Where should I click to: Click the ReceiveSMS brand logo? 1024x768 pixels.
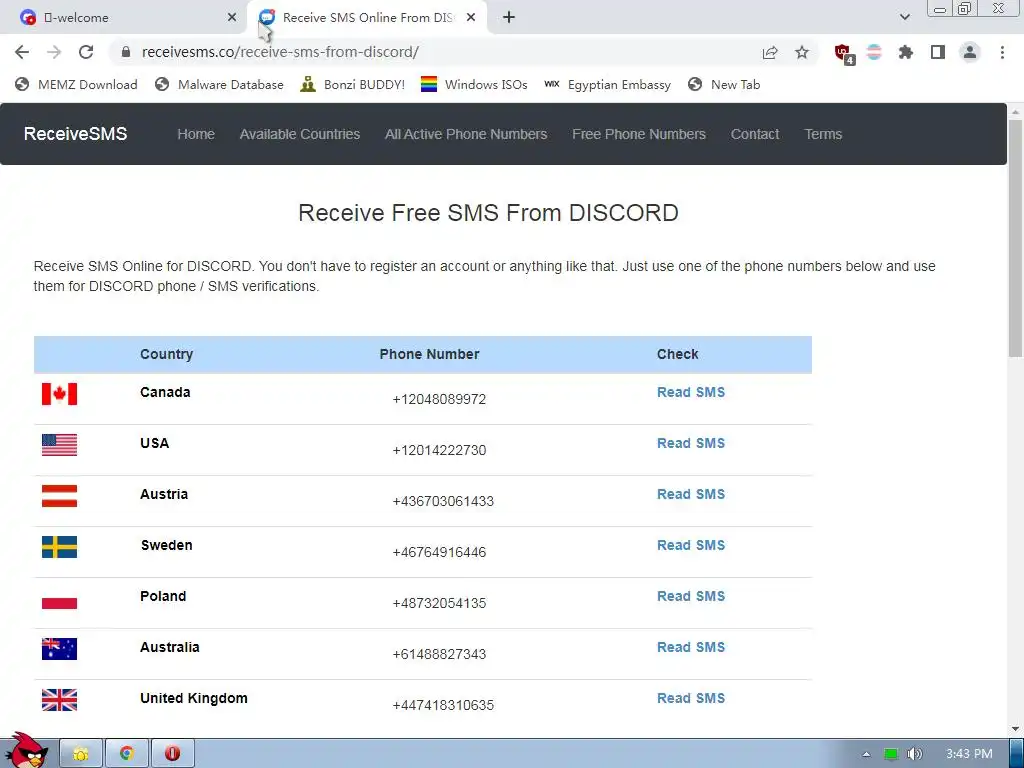(x=76, y=134)
